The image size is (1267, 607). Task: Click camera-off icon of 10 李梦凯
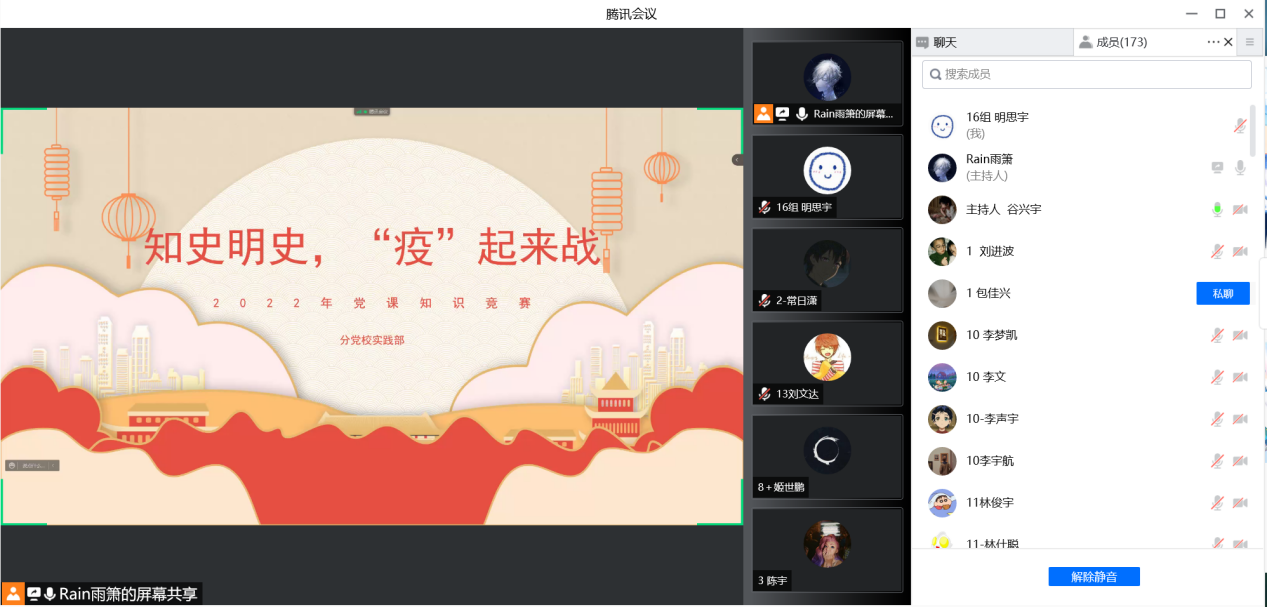click(1240, 335)
